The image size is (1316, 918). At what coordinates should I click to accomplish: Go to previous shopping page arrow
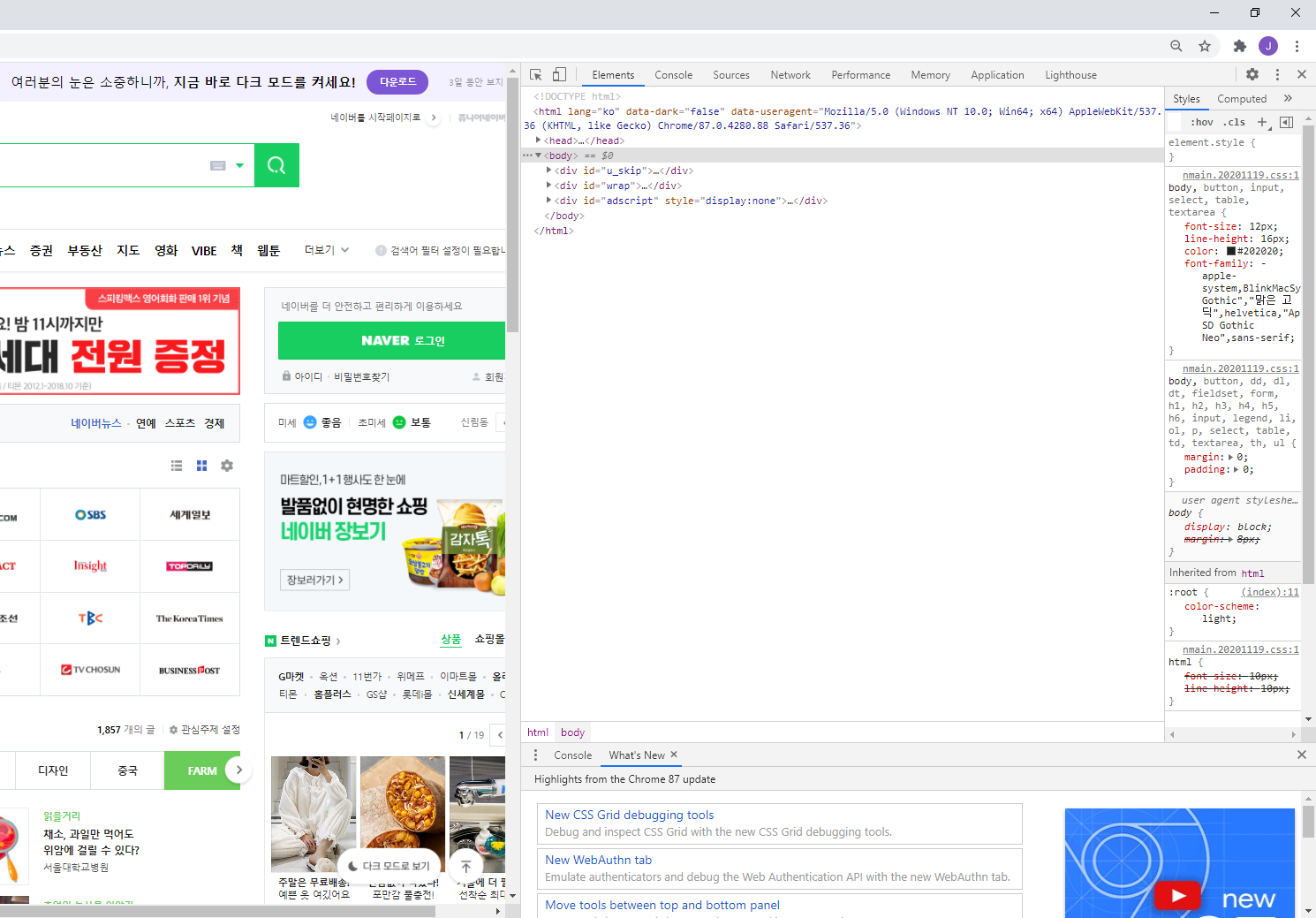coord(500,734)
